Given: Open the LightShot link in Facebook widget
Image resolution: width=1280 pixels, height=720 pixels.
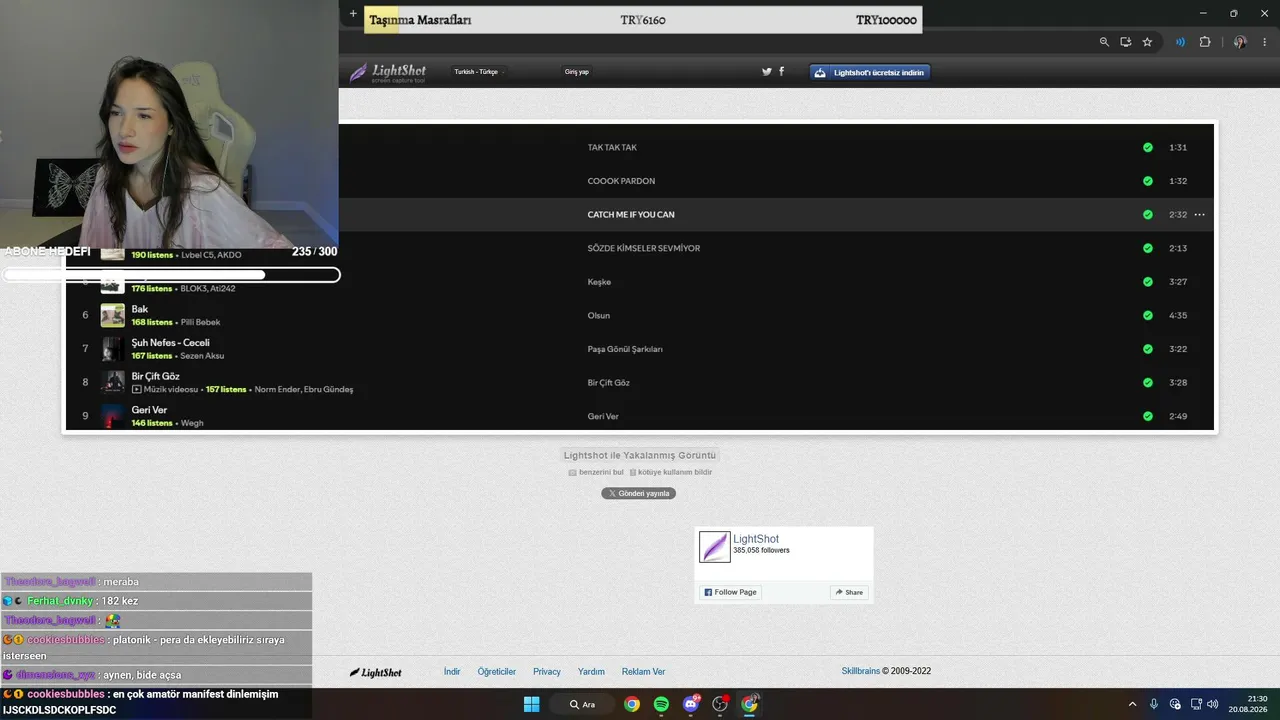Looking at the screenshot, I should 756,539.
